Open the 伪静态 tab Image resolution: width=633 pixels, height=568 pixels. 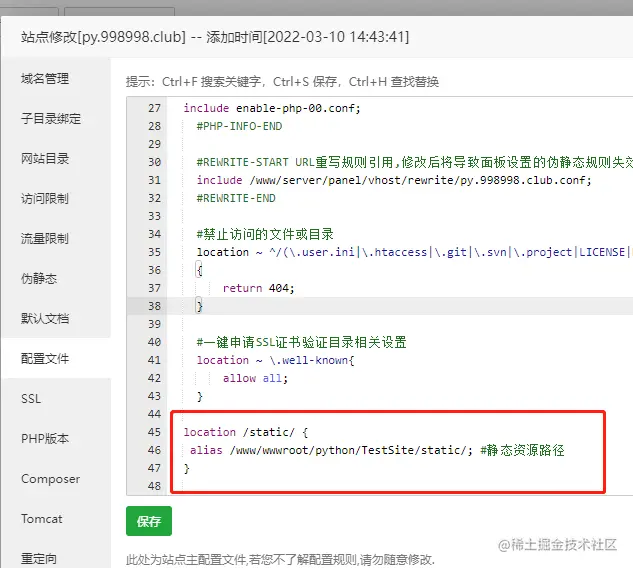[39, 278]
